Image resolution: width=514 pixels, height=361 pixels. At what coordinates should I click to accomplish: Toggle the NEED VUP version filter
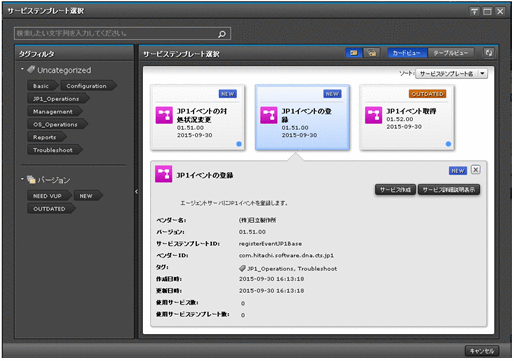tap(49, 196)
